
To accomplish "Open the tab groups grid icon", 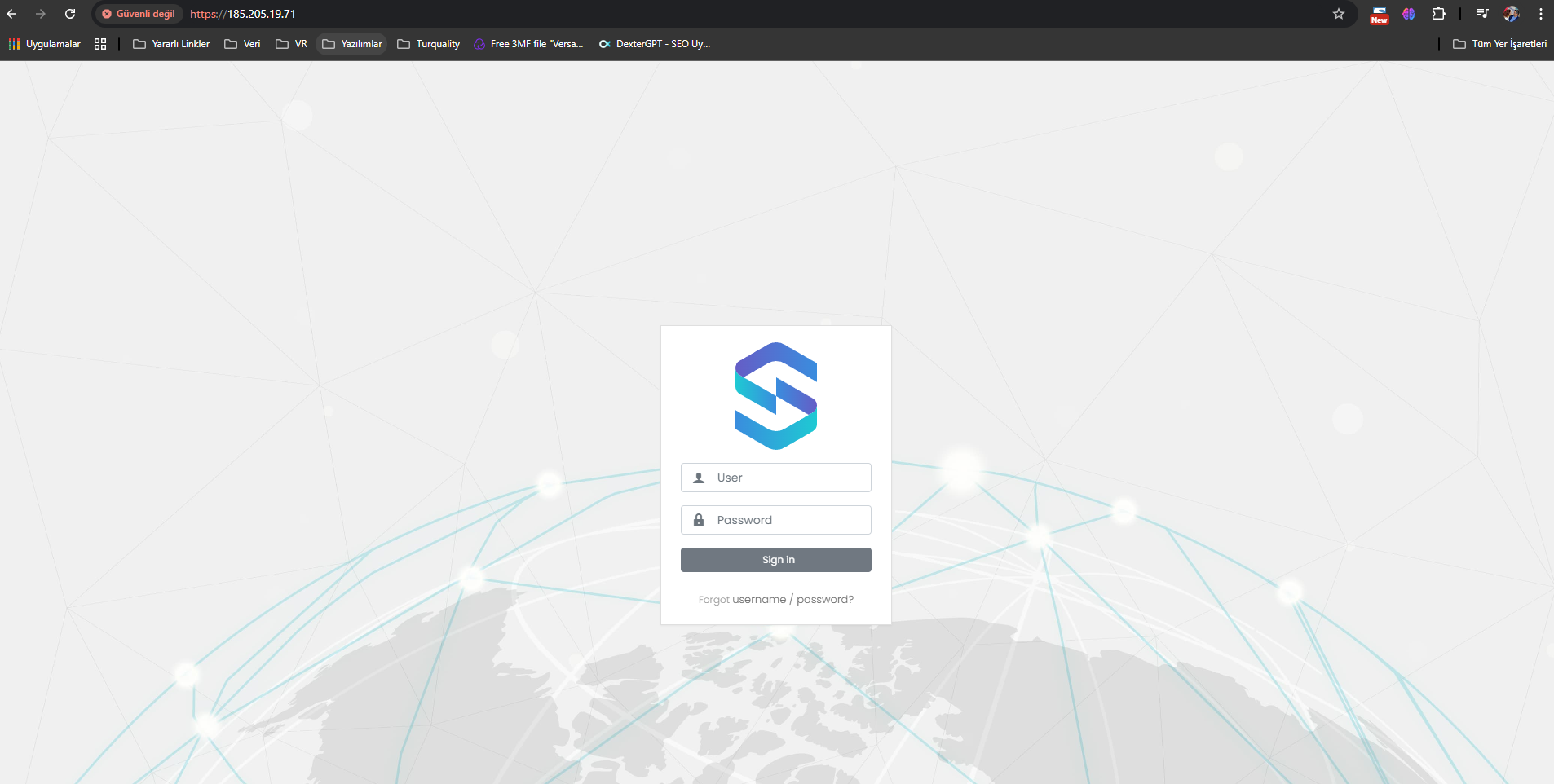I will tap(100, 44).
